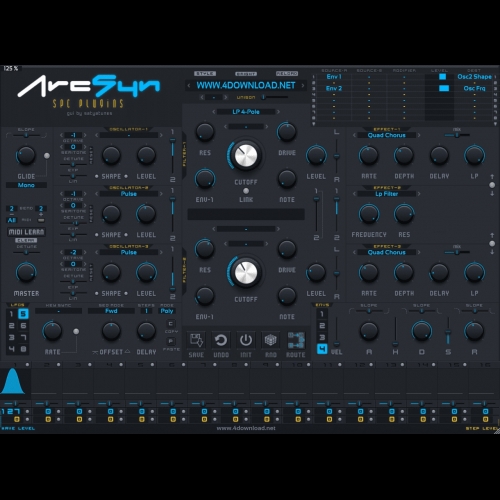Click the Effect-2 Lp Filter Frequency knob
Viewport: 500px width, 500px height.
[369, 214]
